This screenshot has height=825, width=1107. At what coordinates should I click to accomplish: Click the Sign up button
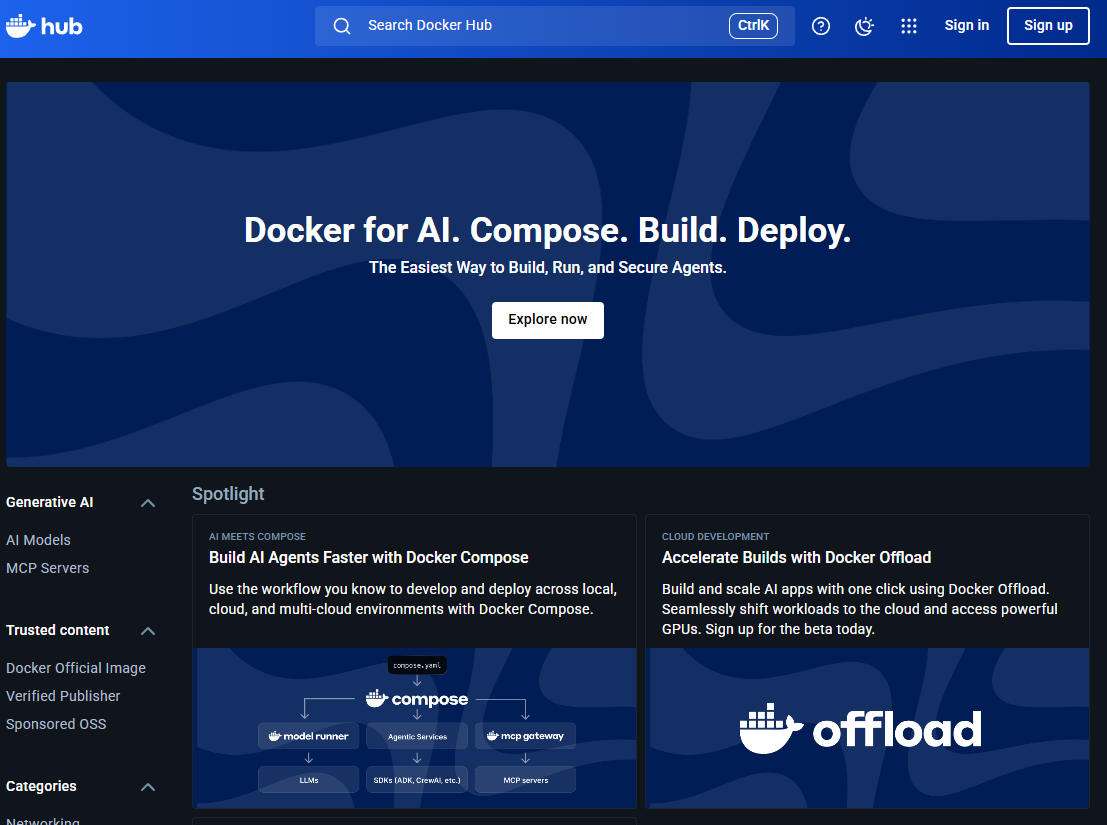click(x=1048, y=26)
